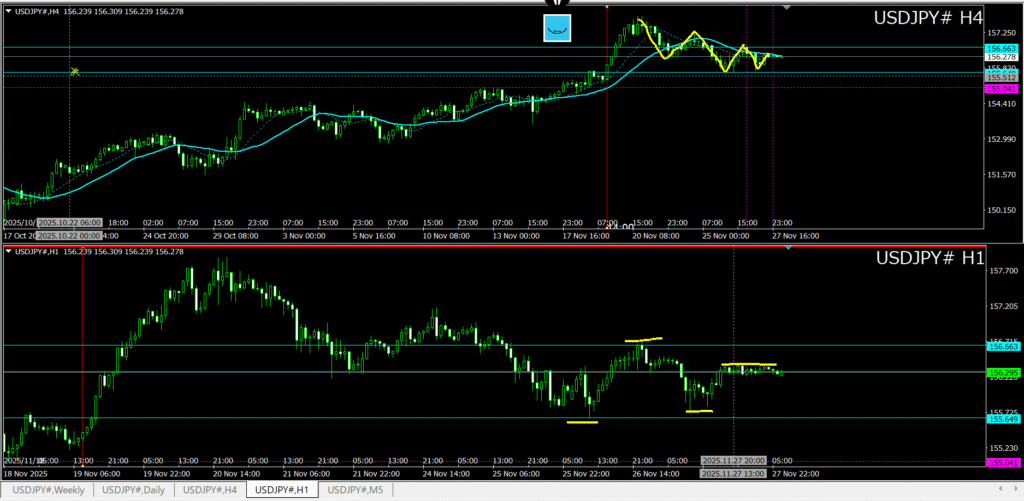Select the gray 155.512 price label on H4
The width and height of the screenshot is (1024, 501).
(1001, 77)
